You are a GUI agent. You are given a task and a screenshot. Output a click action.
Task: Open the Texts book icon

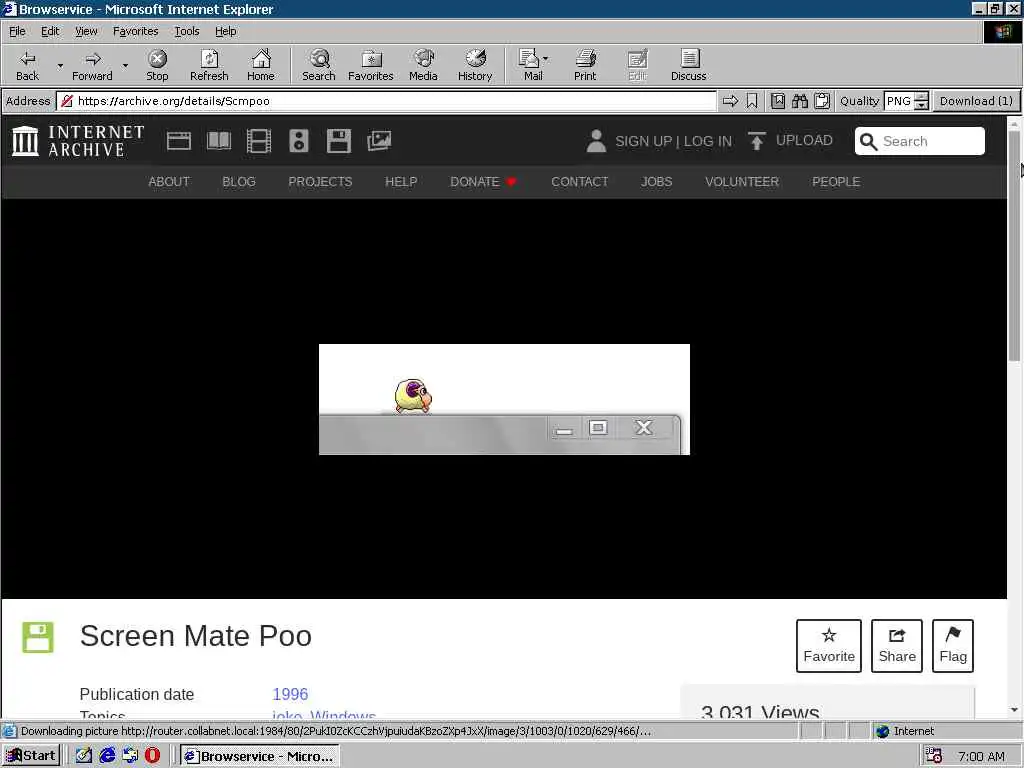219,141
